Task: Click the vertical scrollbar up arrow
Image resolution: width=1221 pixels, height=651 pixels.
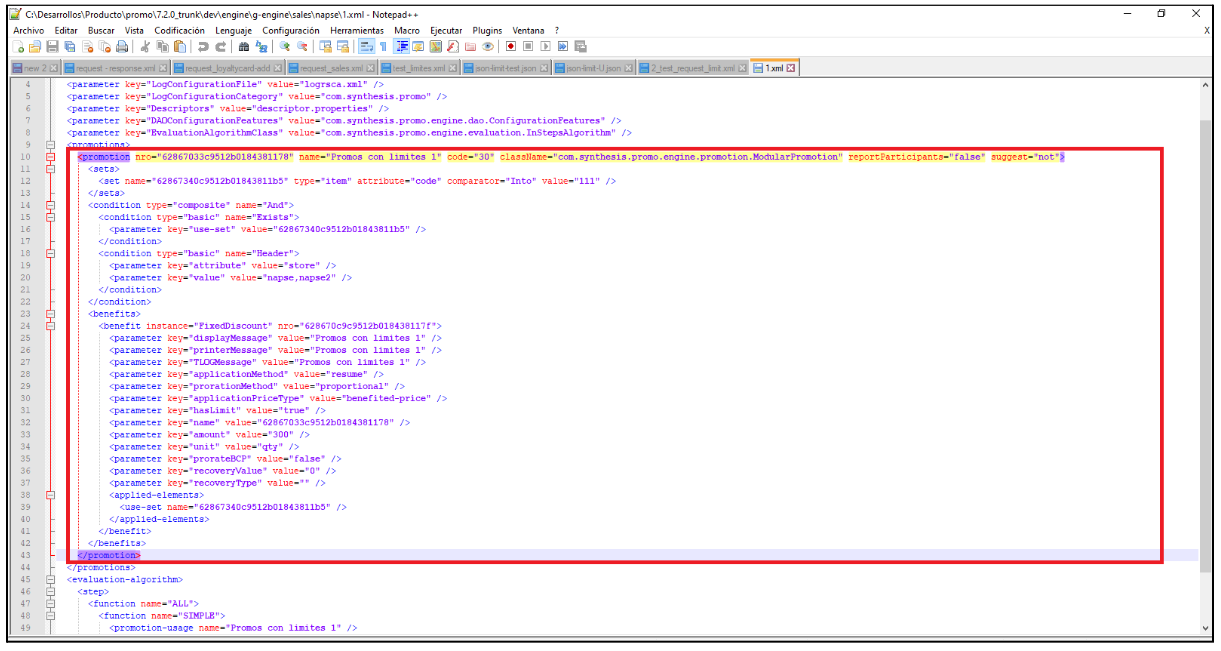Action: click(x=1205, y=86)
